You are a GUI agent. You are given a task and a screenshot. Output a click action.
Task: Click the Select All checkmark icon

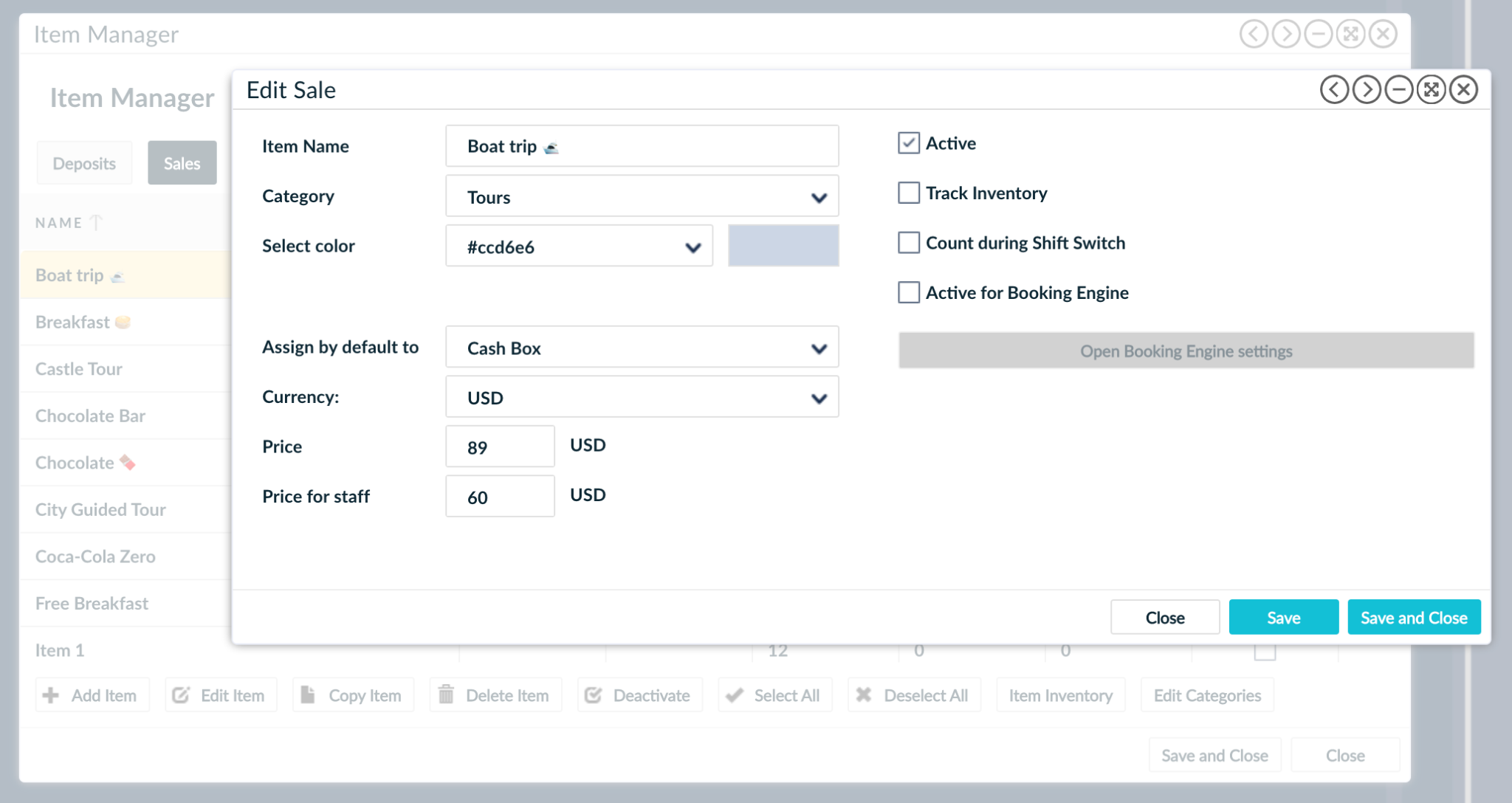click(x=734, y=695)
